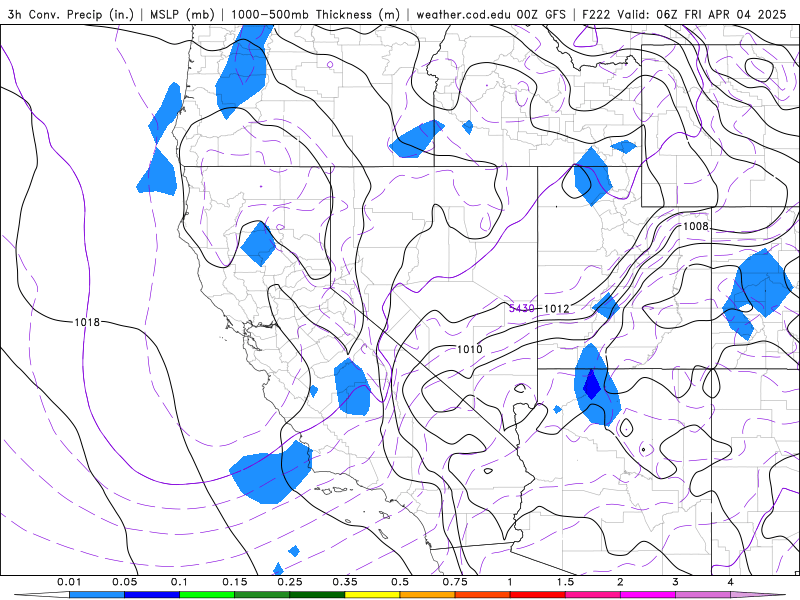Click the 1018 isobar label

[87, 322]
